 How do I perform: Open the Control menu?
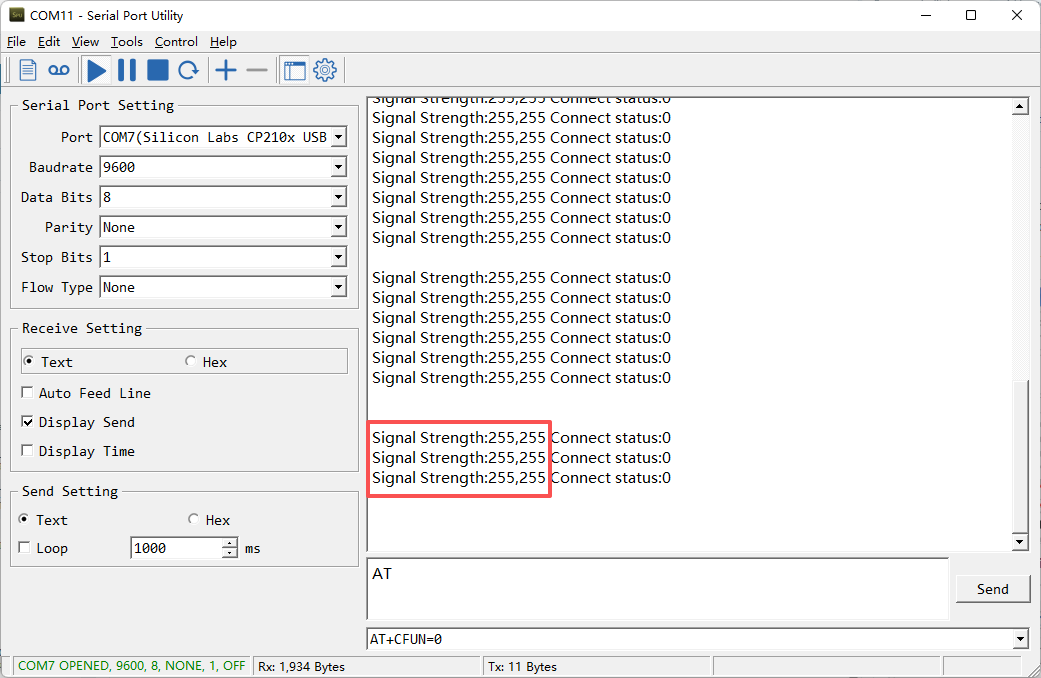pos(177,42)
